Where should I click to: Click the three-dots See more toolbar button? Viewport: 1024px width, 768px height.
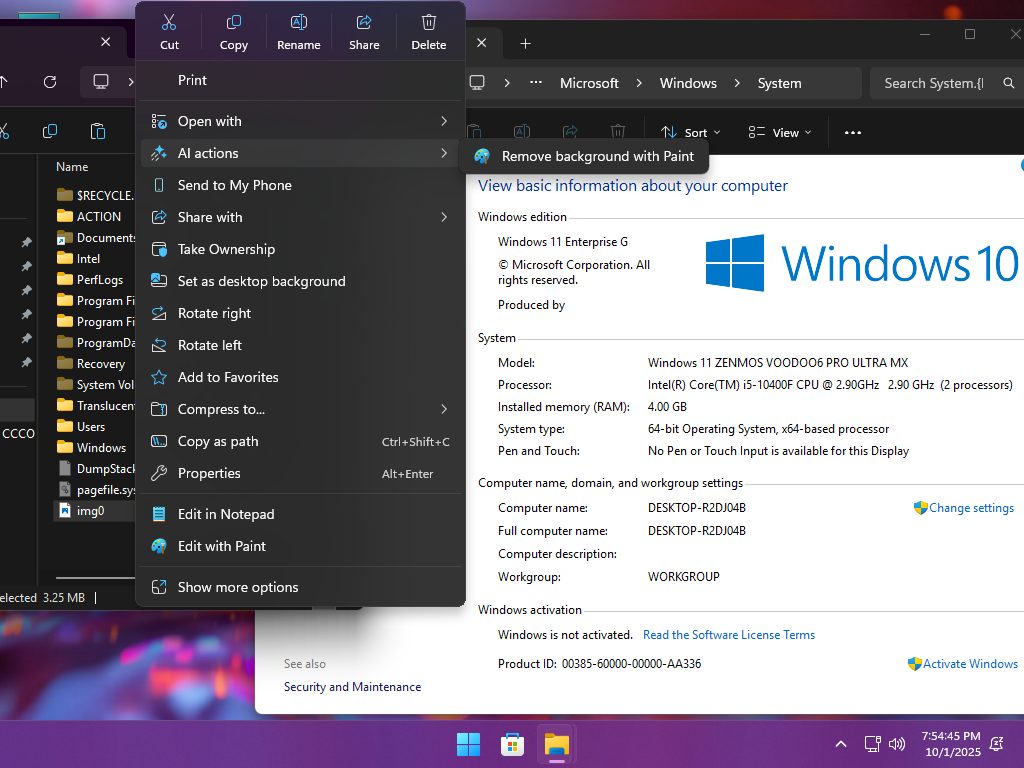852,133
